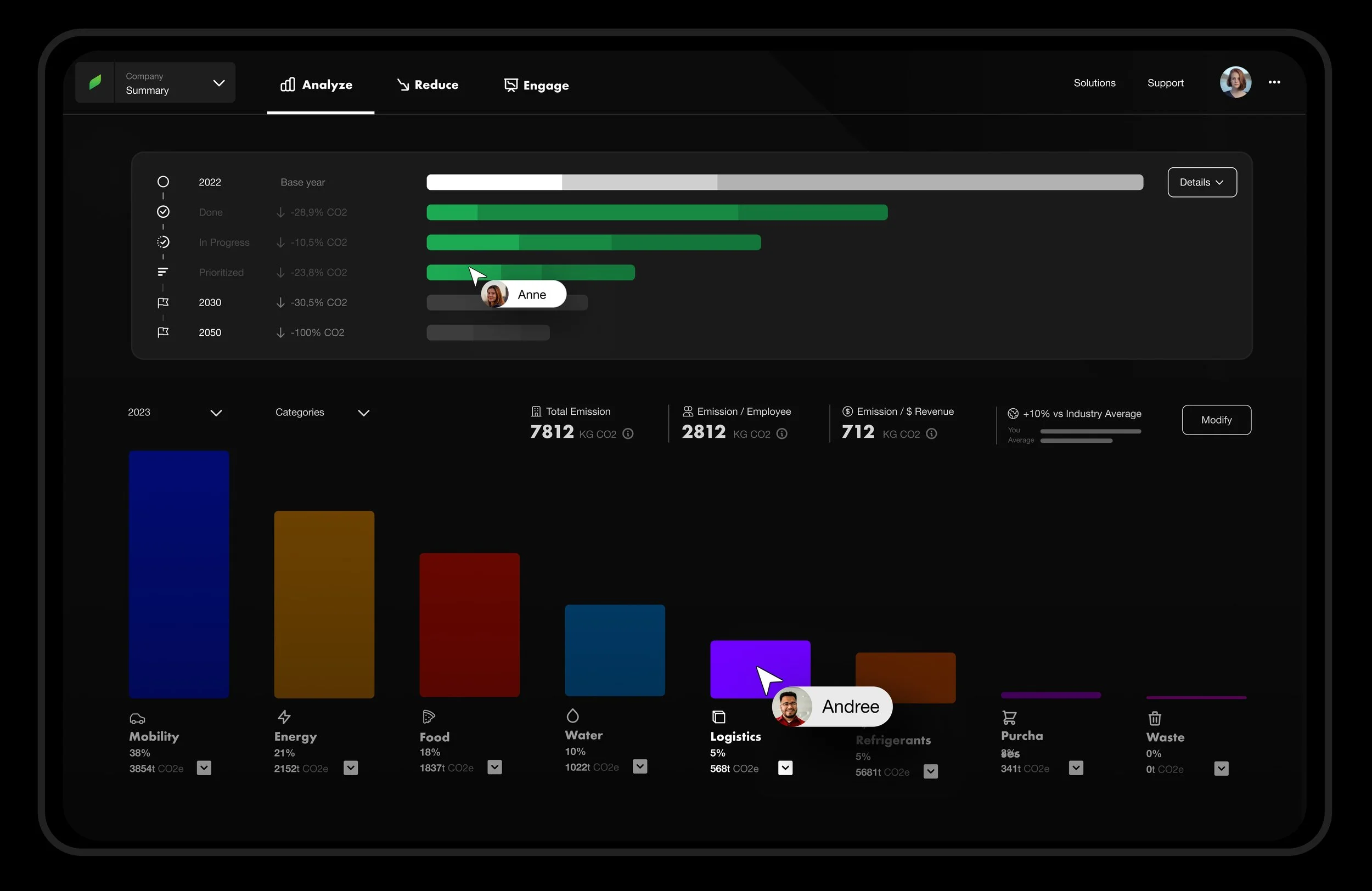Open the Categories dropdown
1372x891 pixels.
click(x=322, y=413)
